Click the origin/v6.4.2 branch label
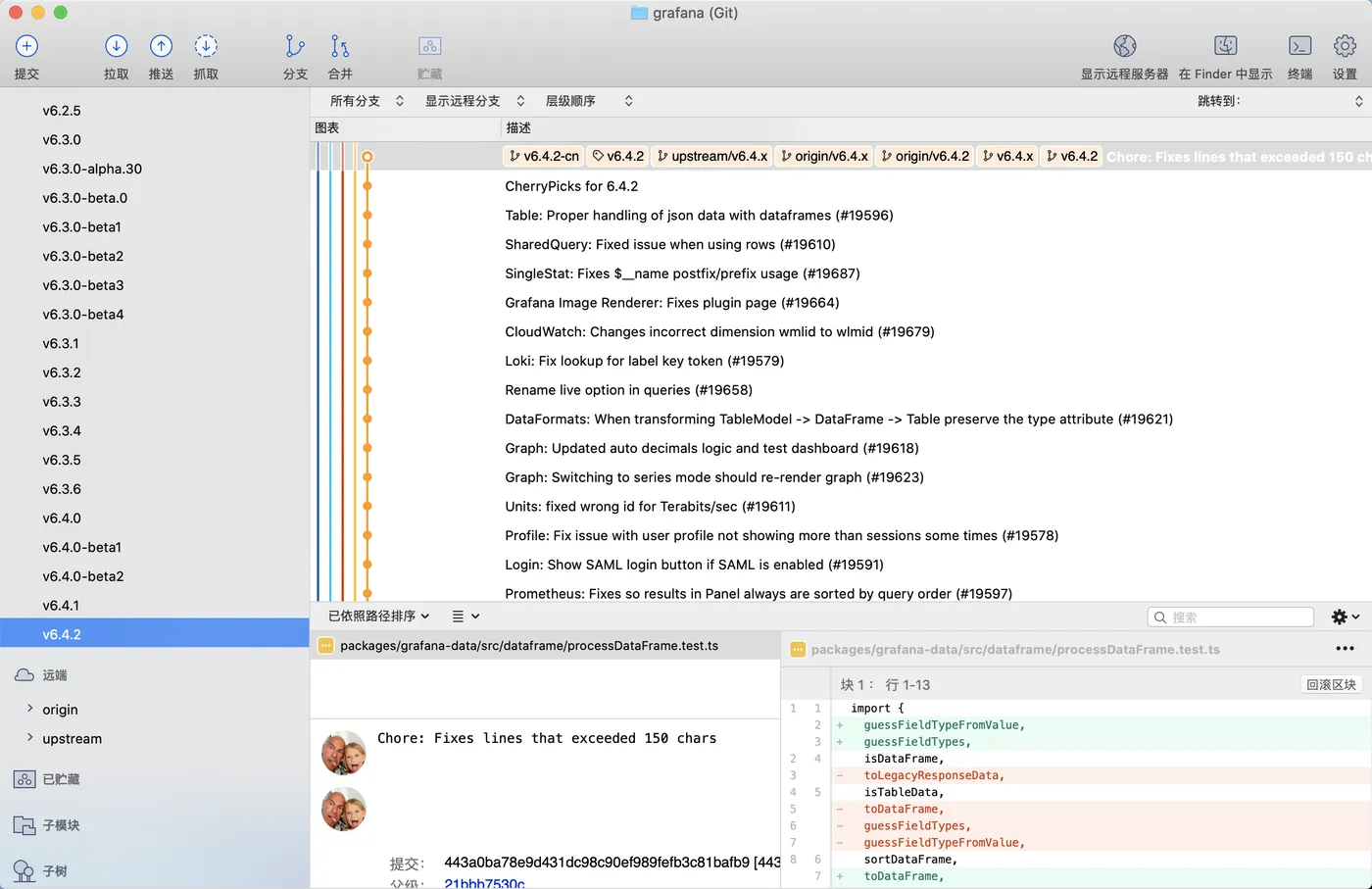 click(x=925, y=156)
